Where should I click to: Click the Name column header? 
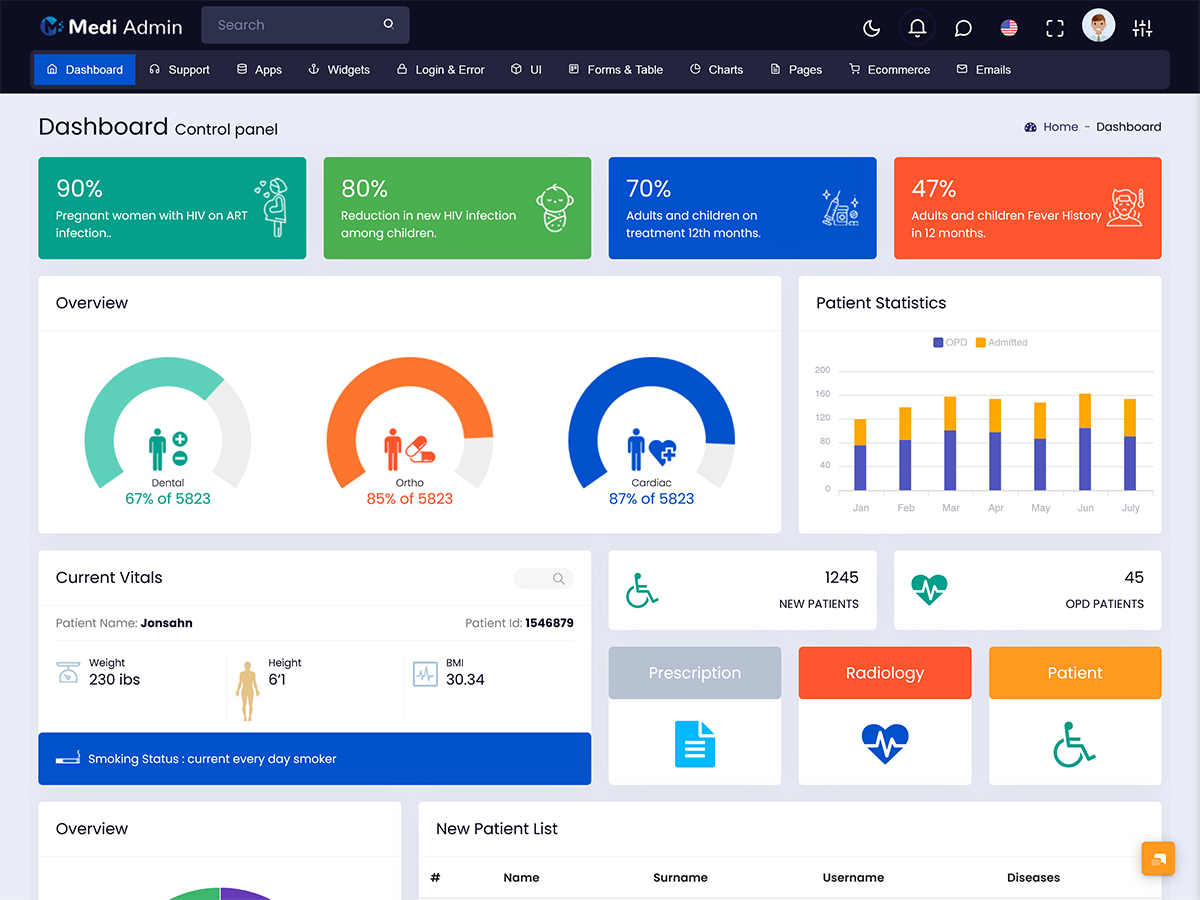coord(521,878)
